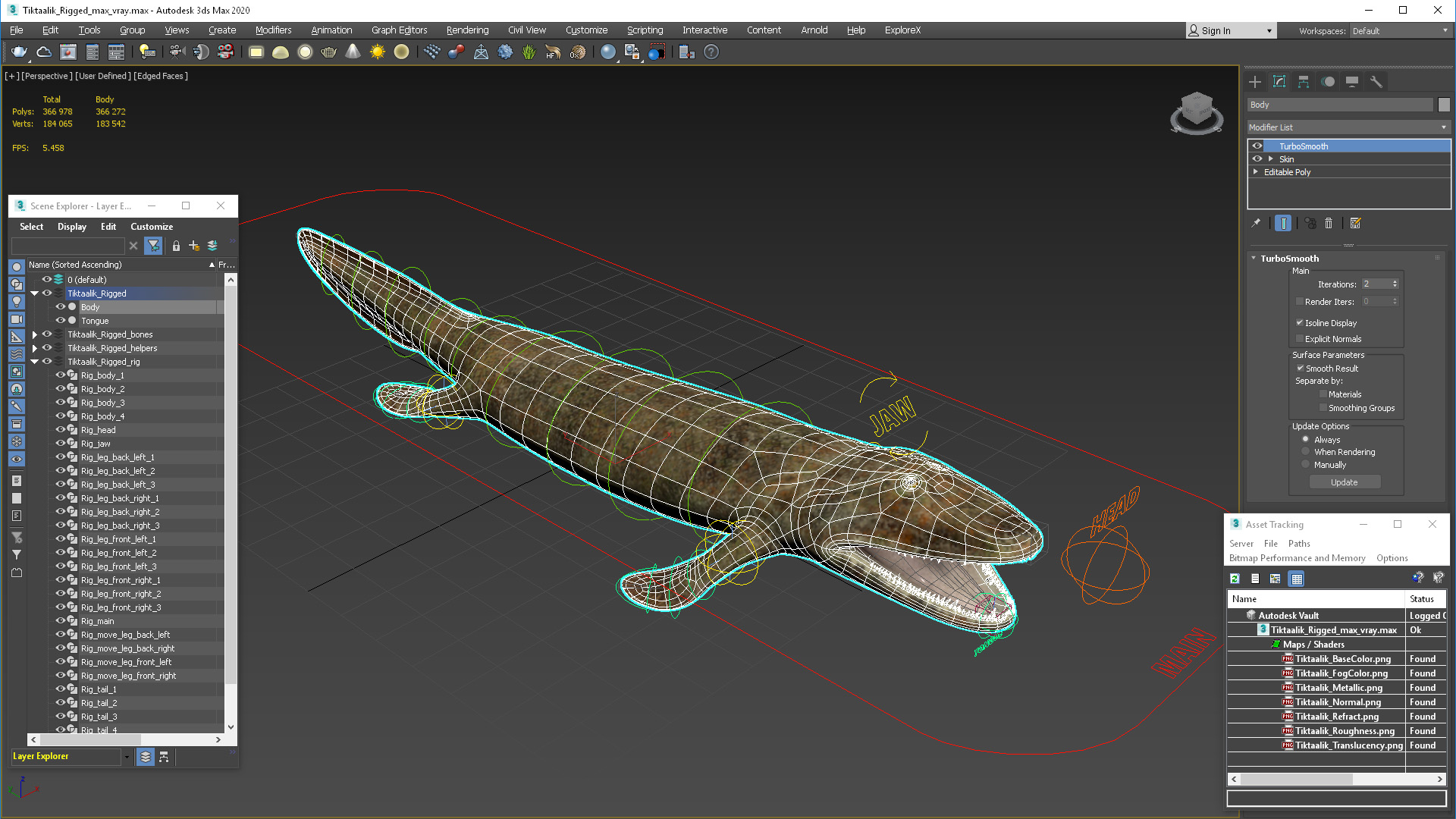Click Bitmap Performance and Memory menu
The height and width of the screenshot is (819, 1456).
click(x=1297, y=558)
